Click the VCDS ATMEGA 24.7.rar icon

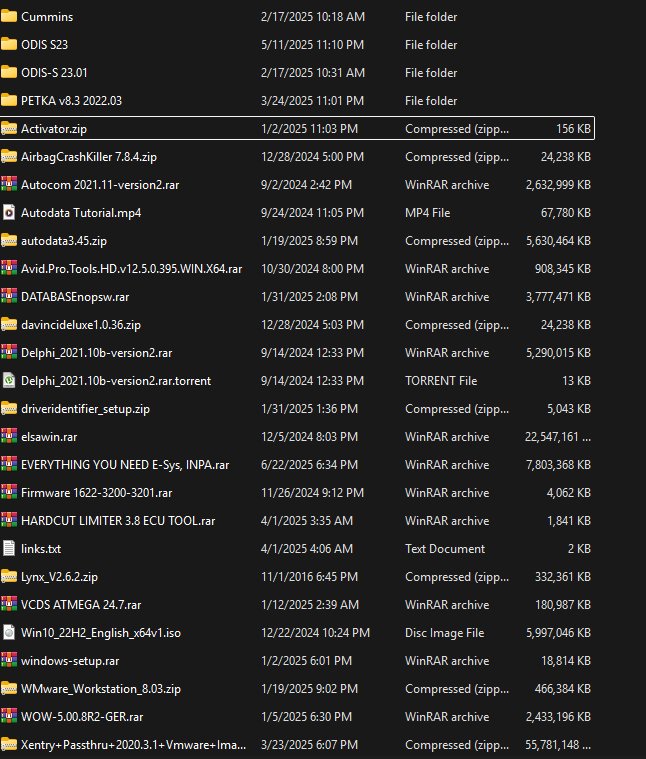9,605
